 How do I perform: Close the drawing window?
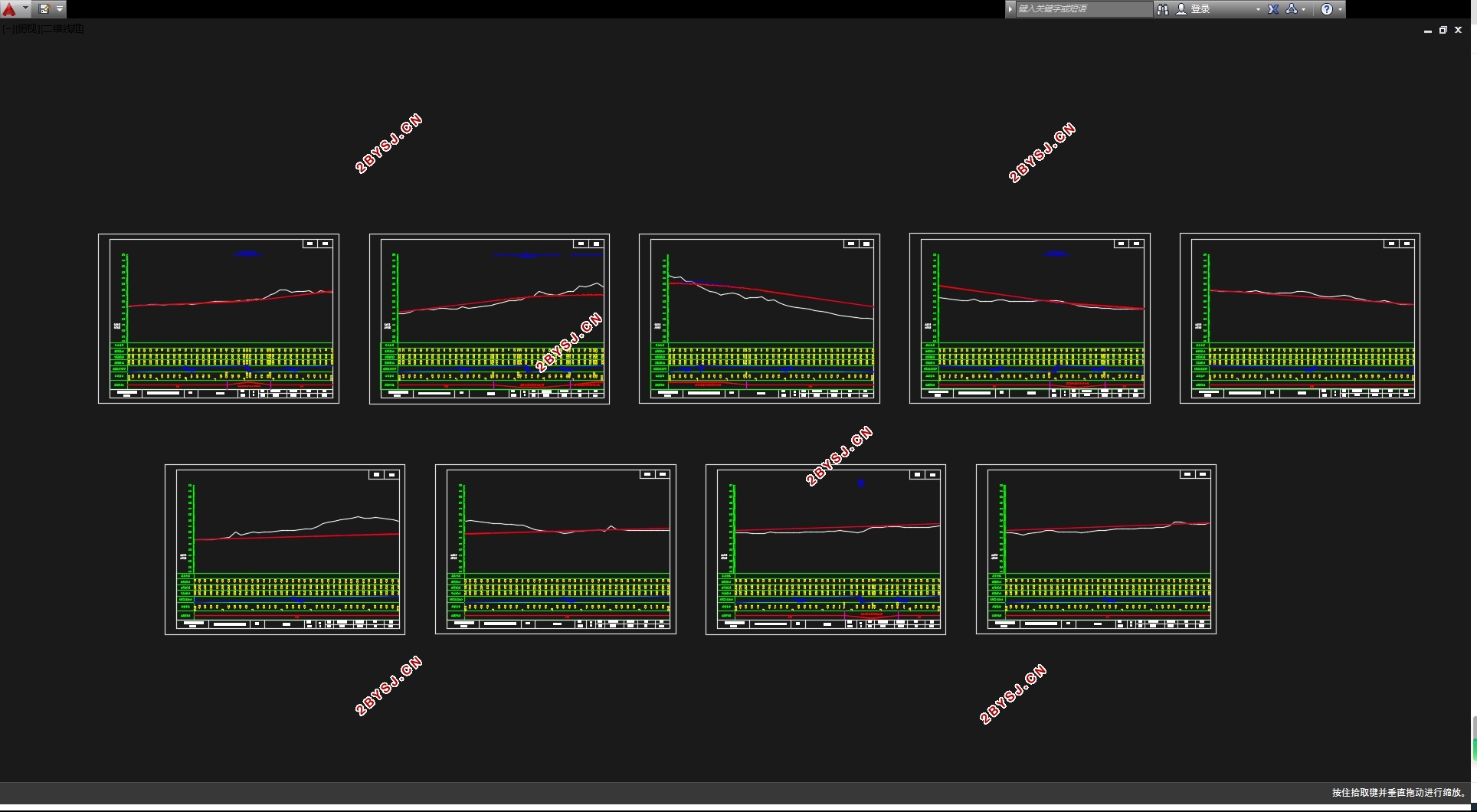1458,31
